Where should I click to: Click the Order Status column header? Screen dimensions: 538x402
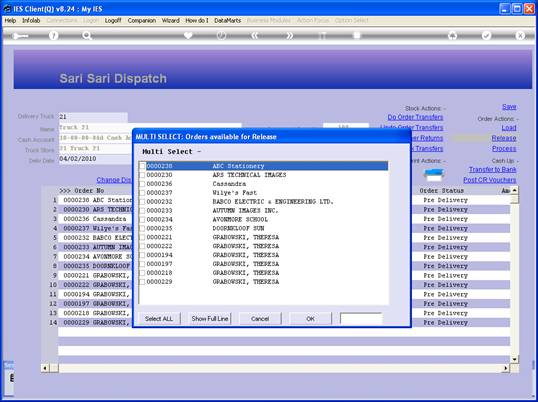[x=441, y=191]
